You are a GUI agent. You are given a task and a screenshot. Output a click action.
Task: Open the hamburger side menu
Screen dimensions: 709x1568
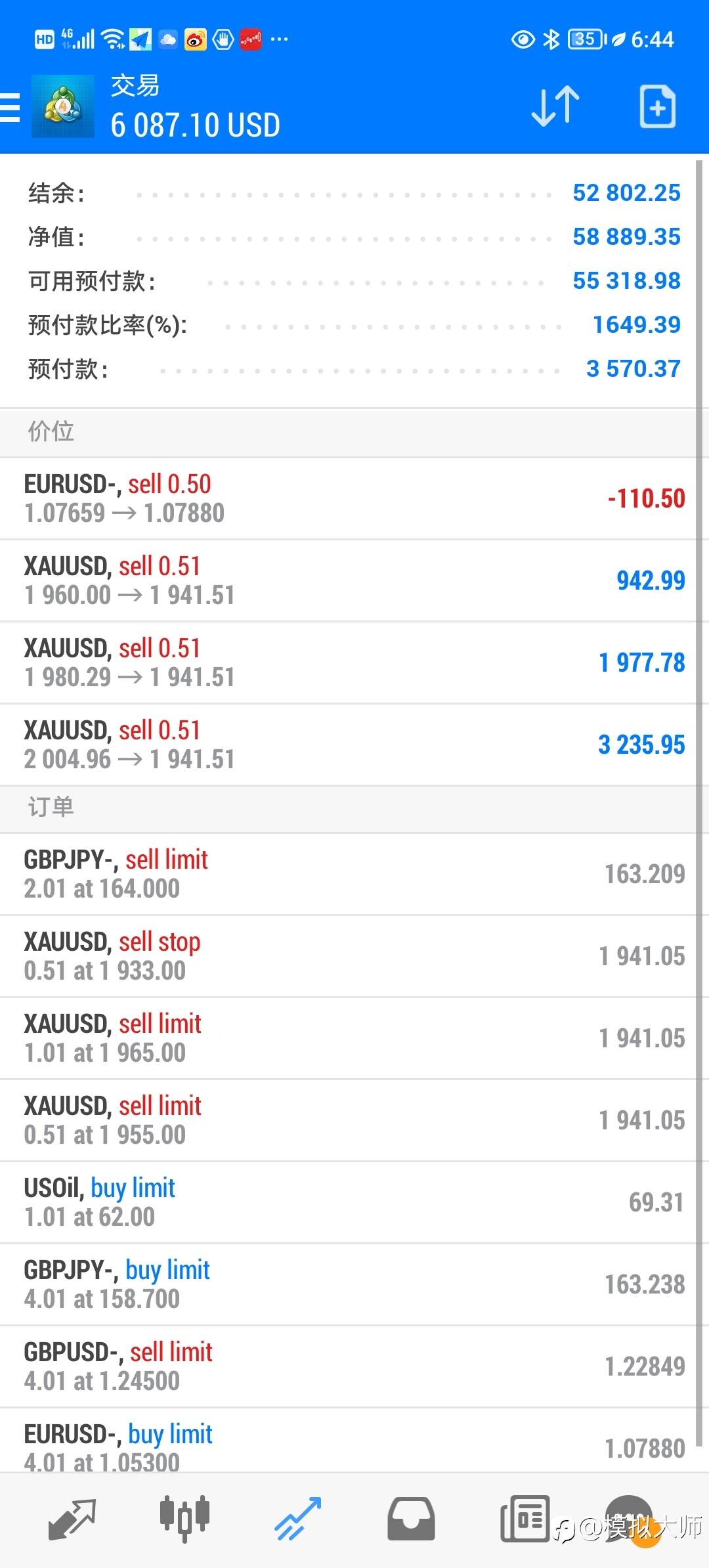[x=10, y=108]
